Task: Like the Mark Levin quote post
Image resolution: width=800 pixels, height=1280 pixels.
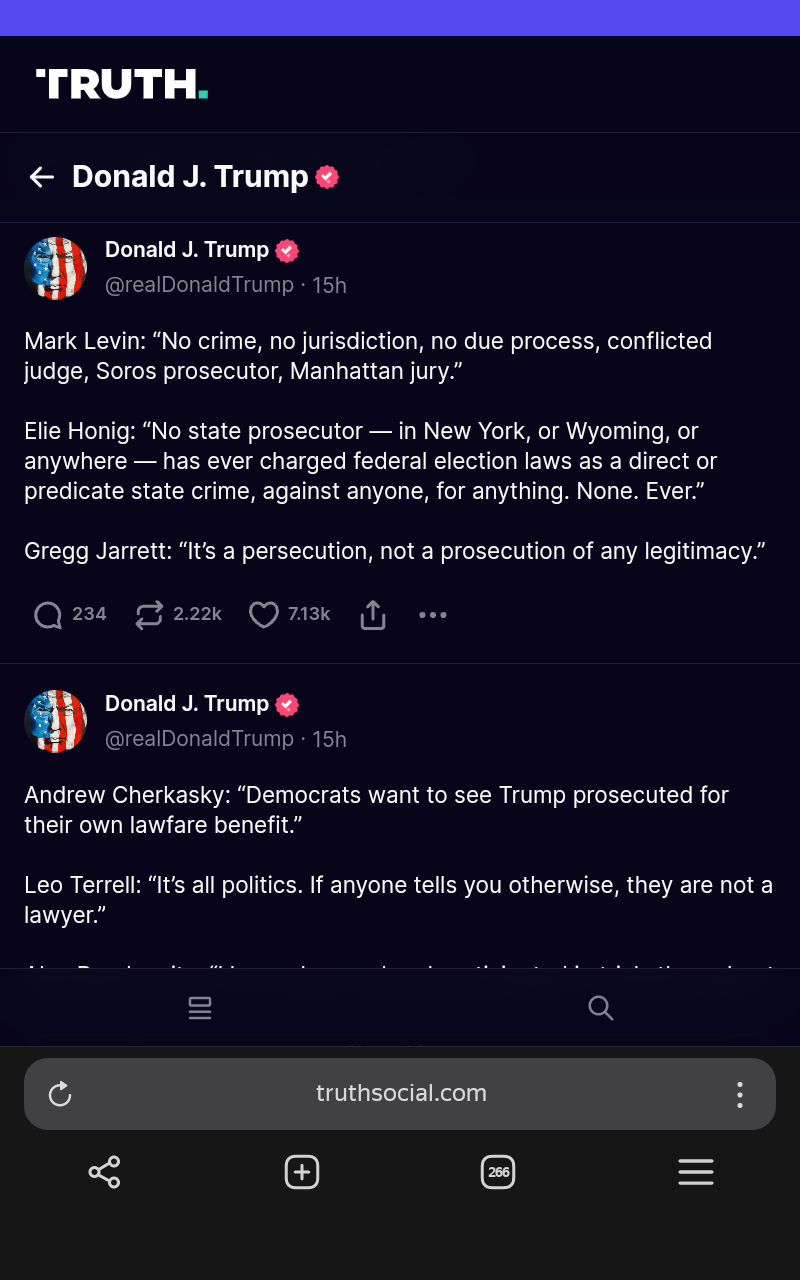Action: click(x=263, y=614)
